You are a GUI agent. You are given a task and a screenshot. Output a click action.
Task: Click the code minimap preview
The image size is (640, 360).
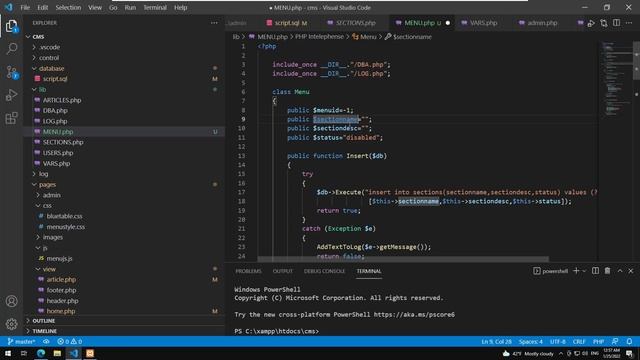pyautogui.click(x=616, y=78)
